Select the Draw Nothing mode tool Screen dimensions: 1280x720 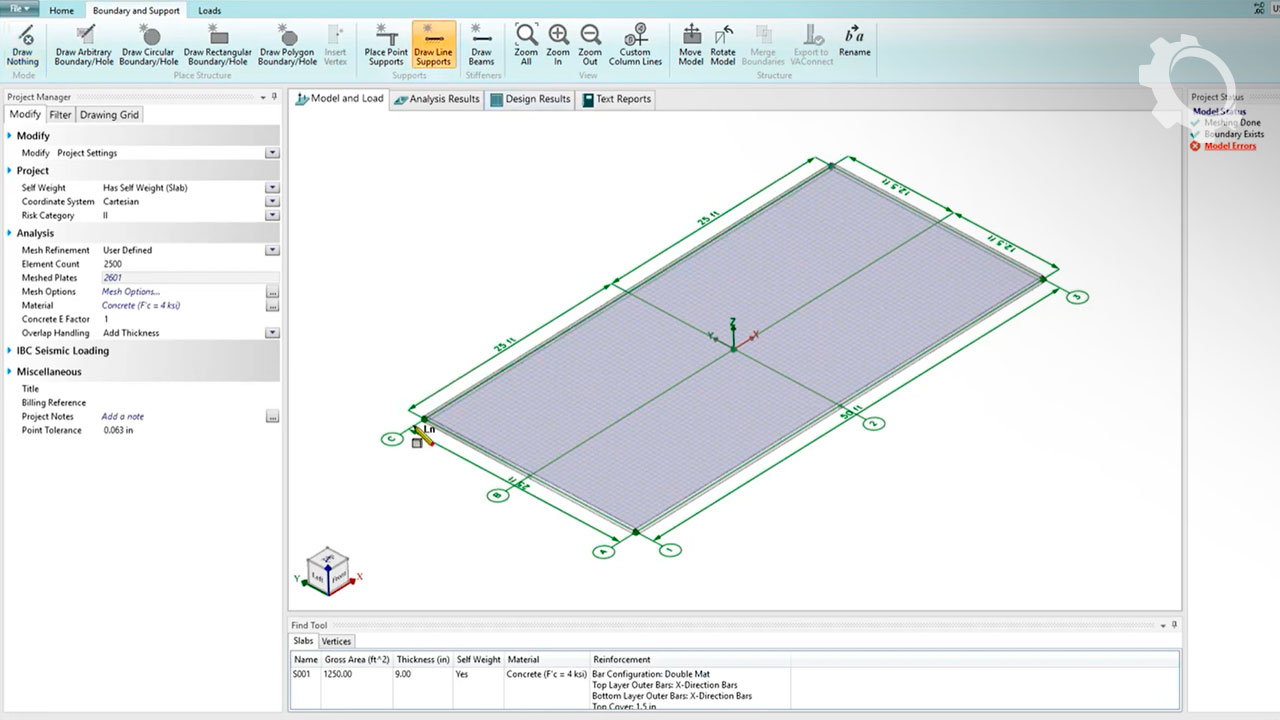[22, 44]
